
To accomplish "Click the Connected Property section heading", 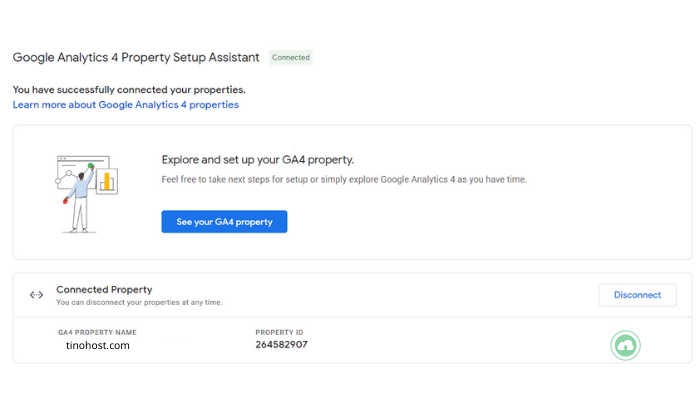I will point(104,289).
